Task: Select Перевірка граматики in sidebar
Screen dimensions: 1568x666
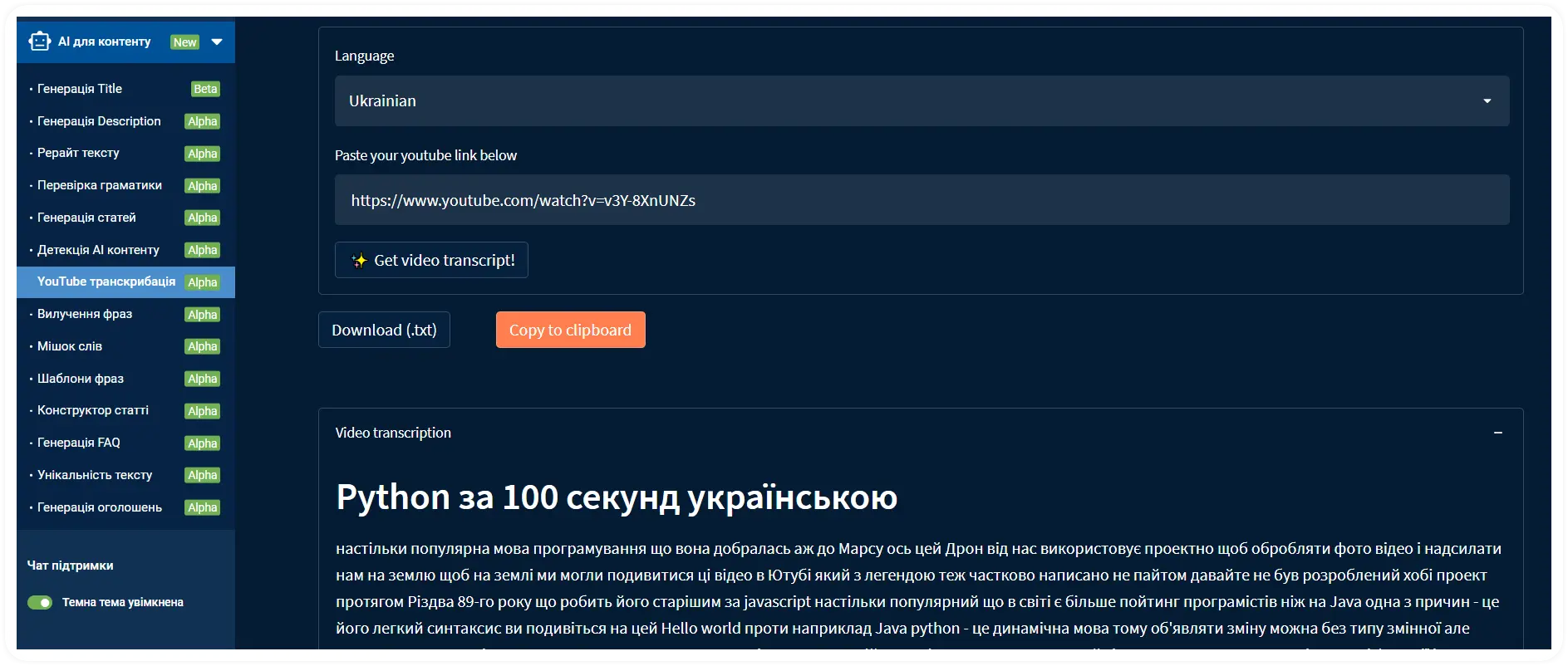Action: coord(100,185)
